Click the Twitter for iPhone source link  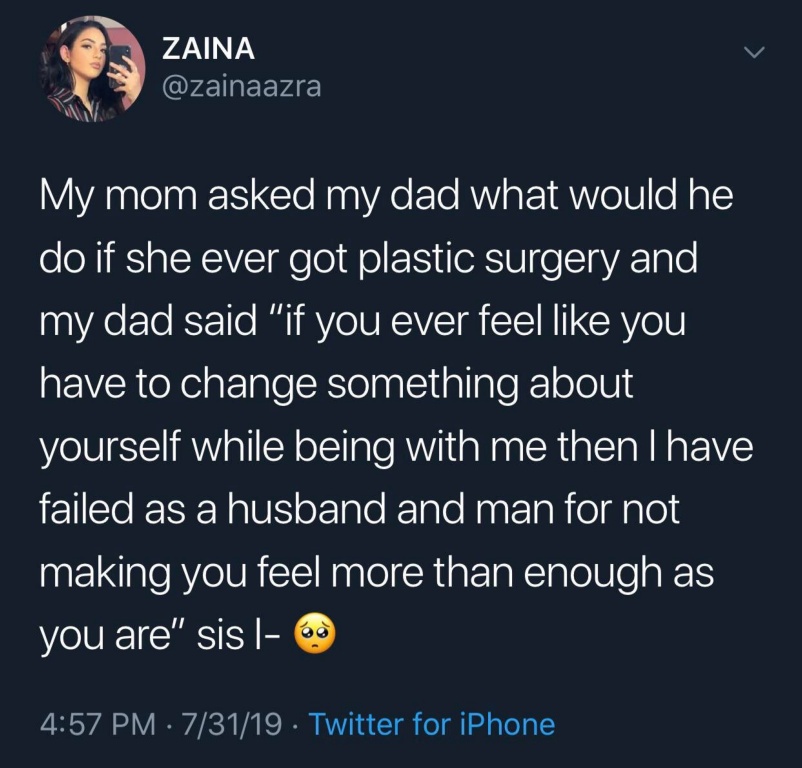pyautogui.click(x=433, y=724)
